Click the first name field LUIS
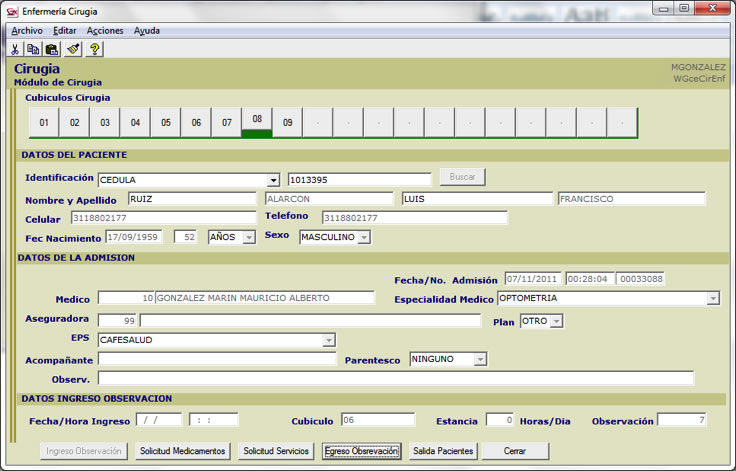 (477, 199)
